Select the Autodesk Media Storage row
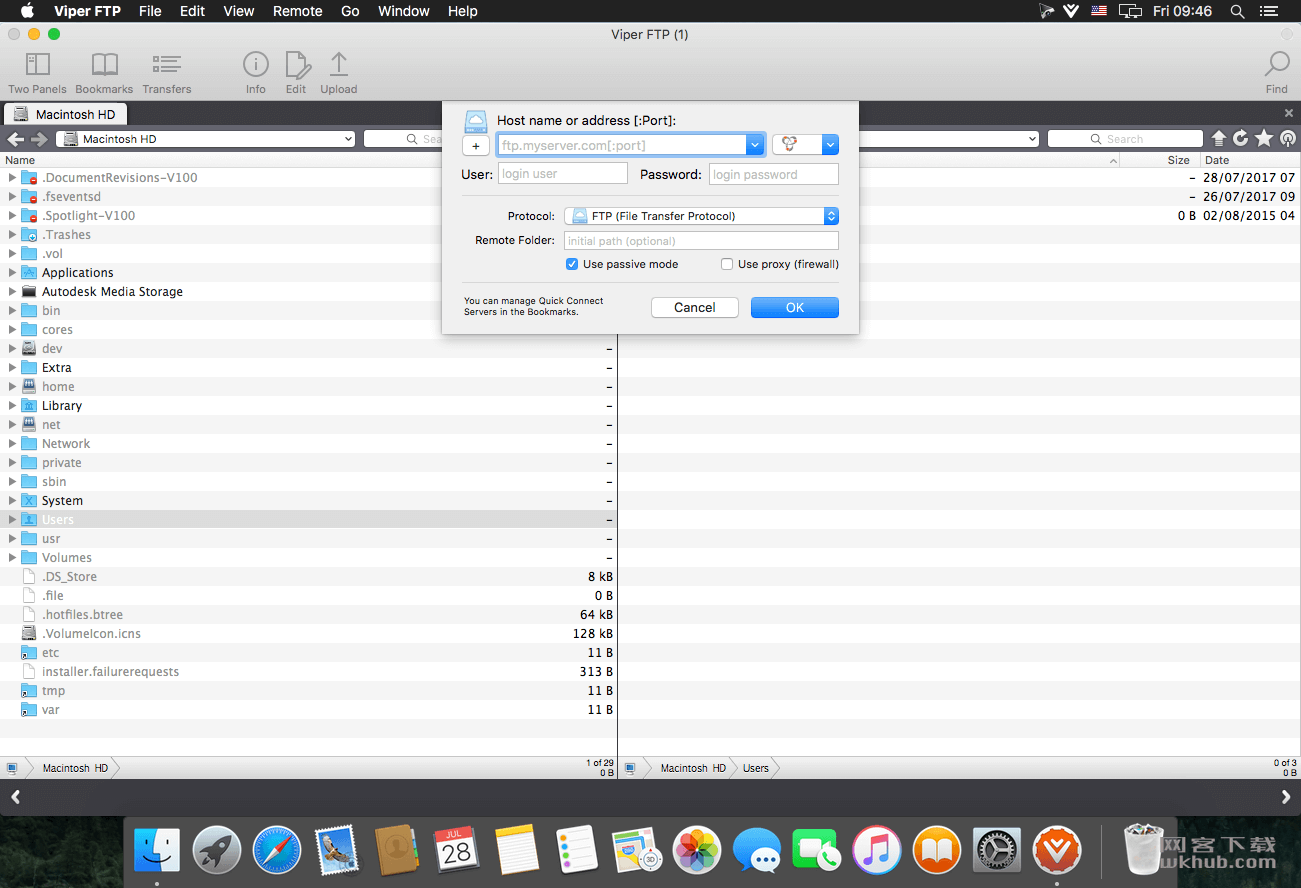This screenshot has width=1301, height=888. pyautogui.click(x=309, y=292)
